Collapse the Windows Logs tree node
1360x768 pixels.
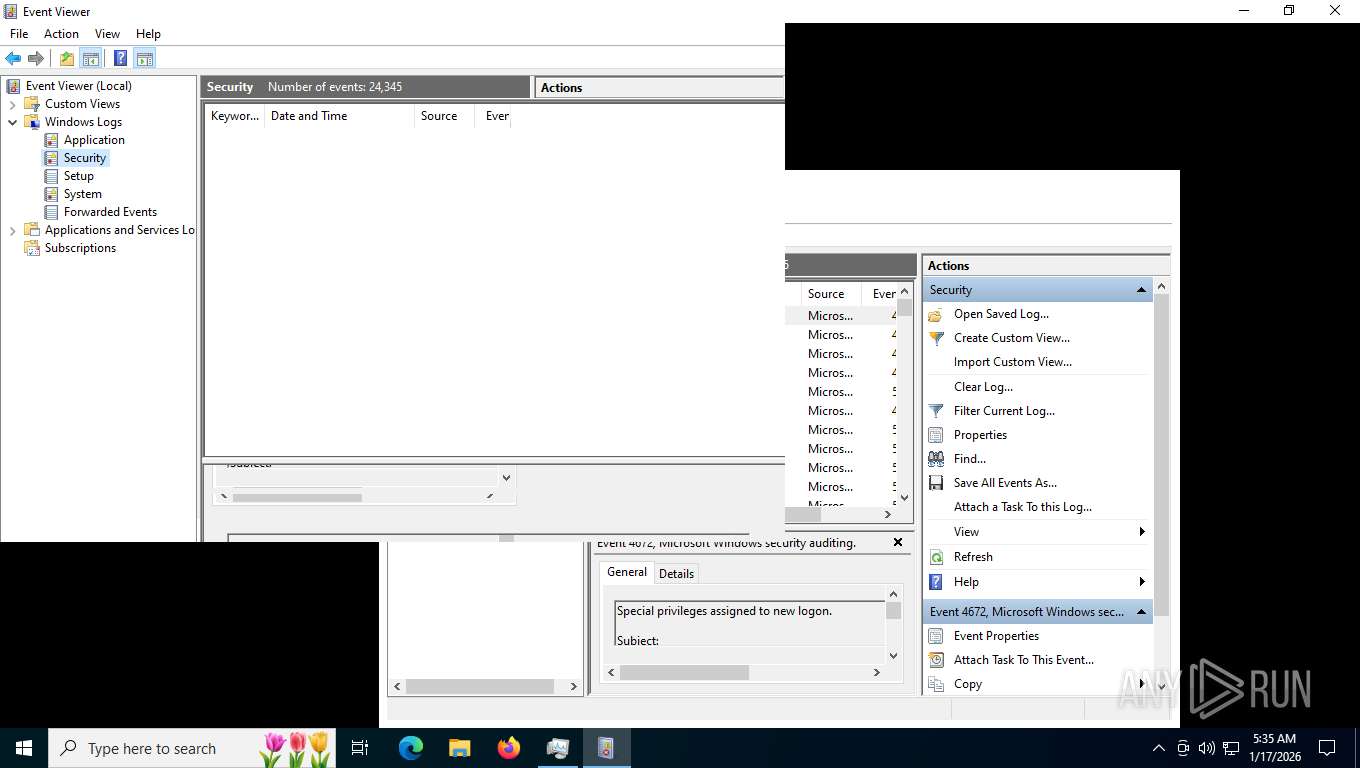coord(13,122)
